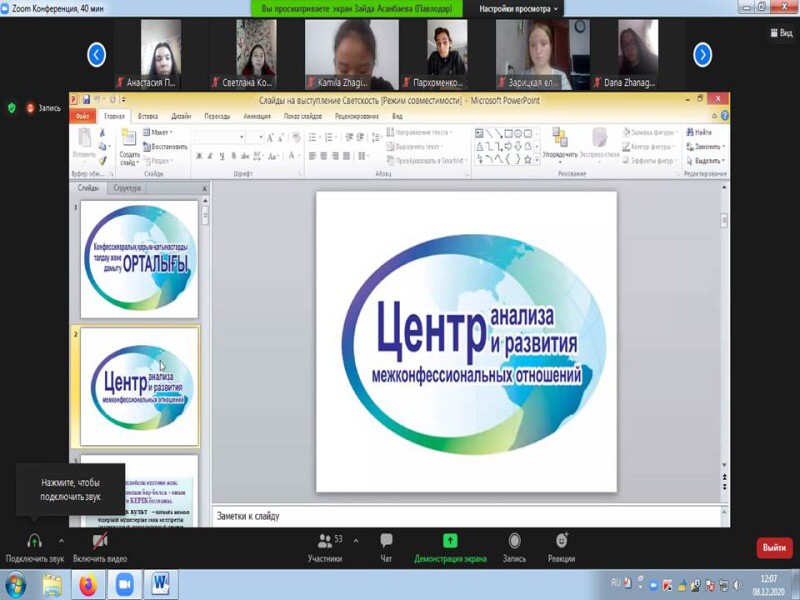The image size is (800, 600).
Task: Toggle italic К formatting
Action: tap(210, 156)
